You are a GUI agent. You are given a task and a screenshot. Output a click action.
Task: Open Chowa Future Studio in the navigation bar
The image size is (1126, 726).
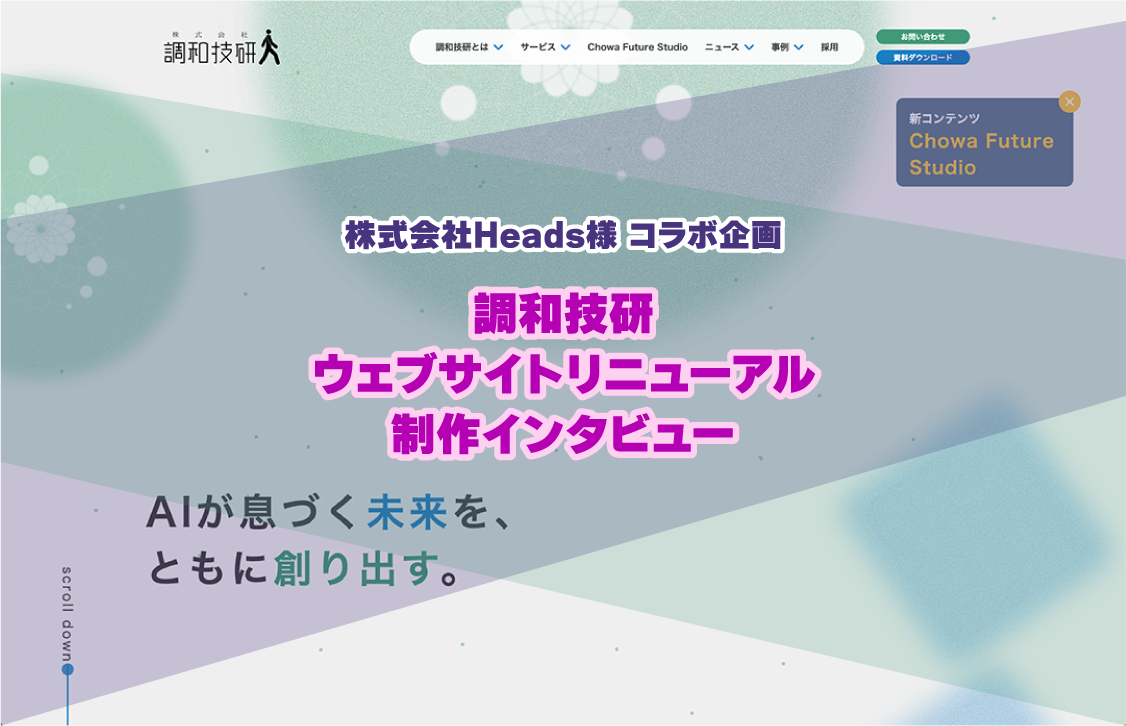click(x=637, y=47)
